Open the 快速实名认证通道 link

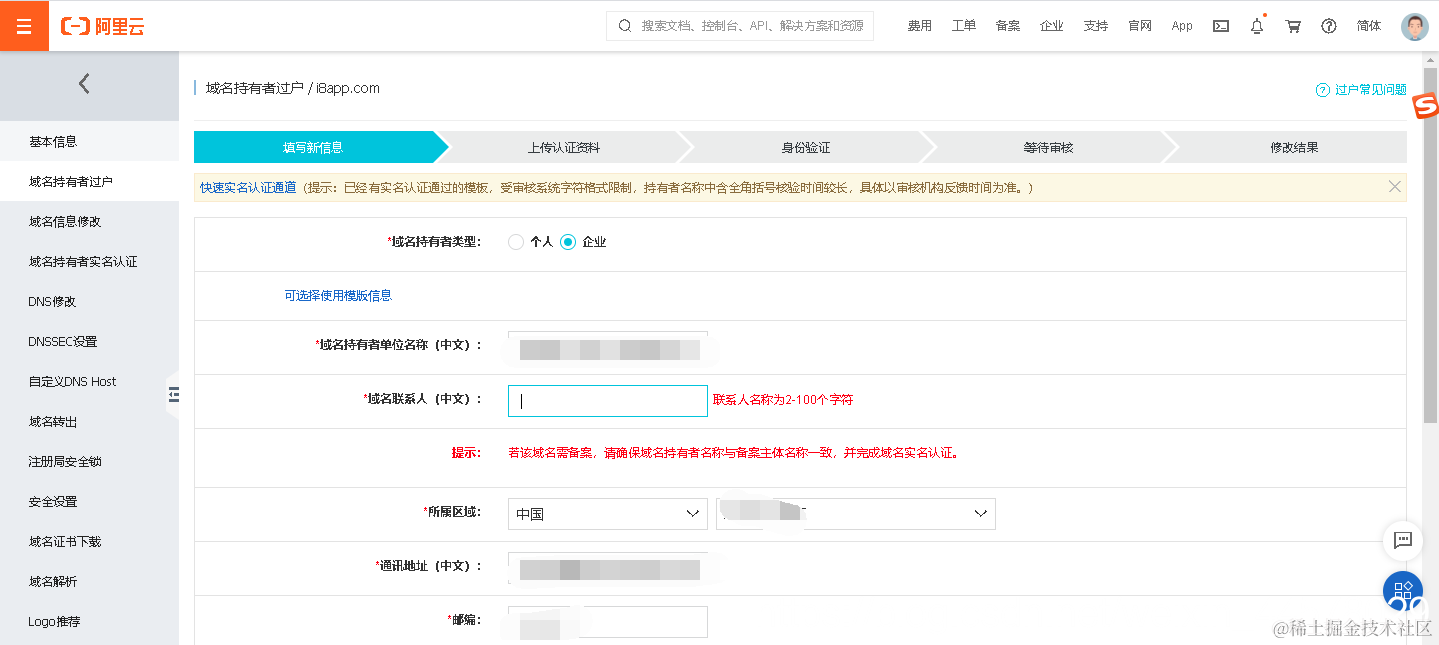248,187
